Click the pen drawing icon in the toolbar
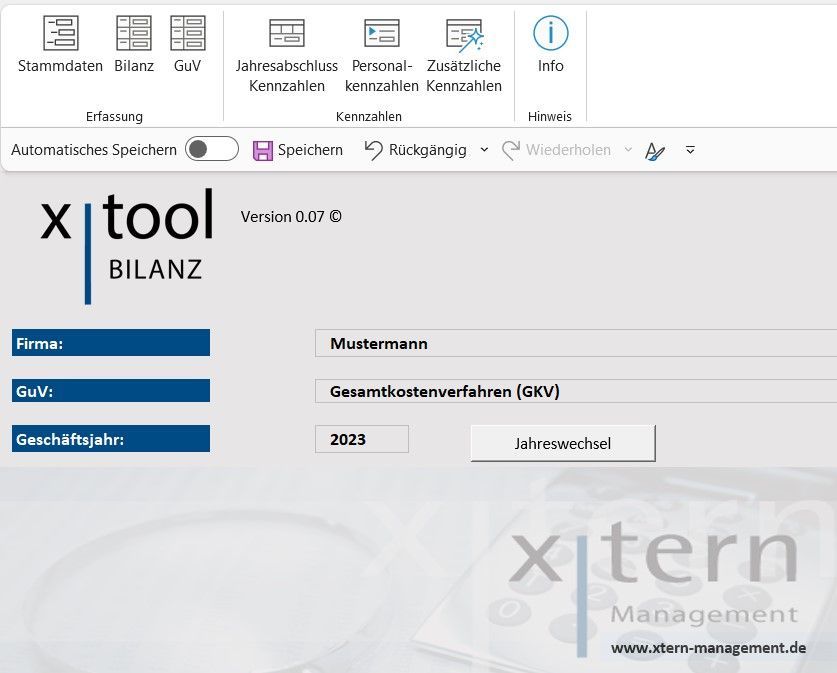 click(x=655, y=151)
